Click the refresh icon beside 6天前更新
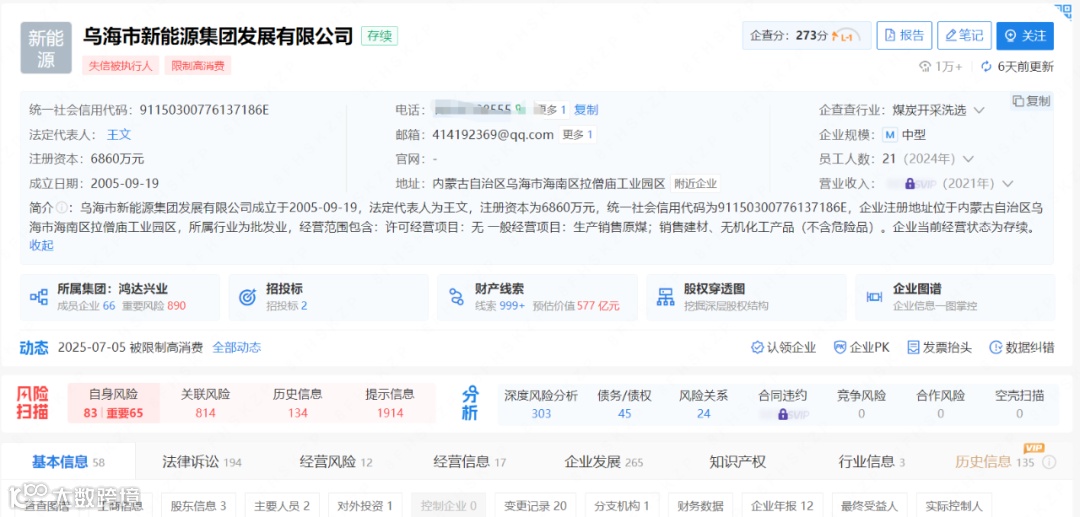The image size is (1080, 517). [986, 67]
